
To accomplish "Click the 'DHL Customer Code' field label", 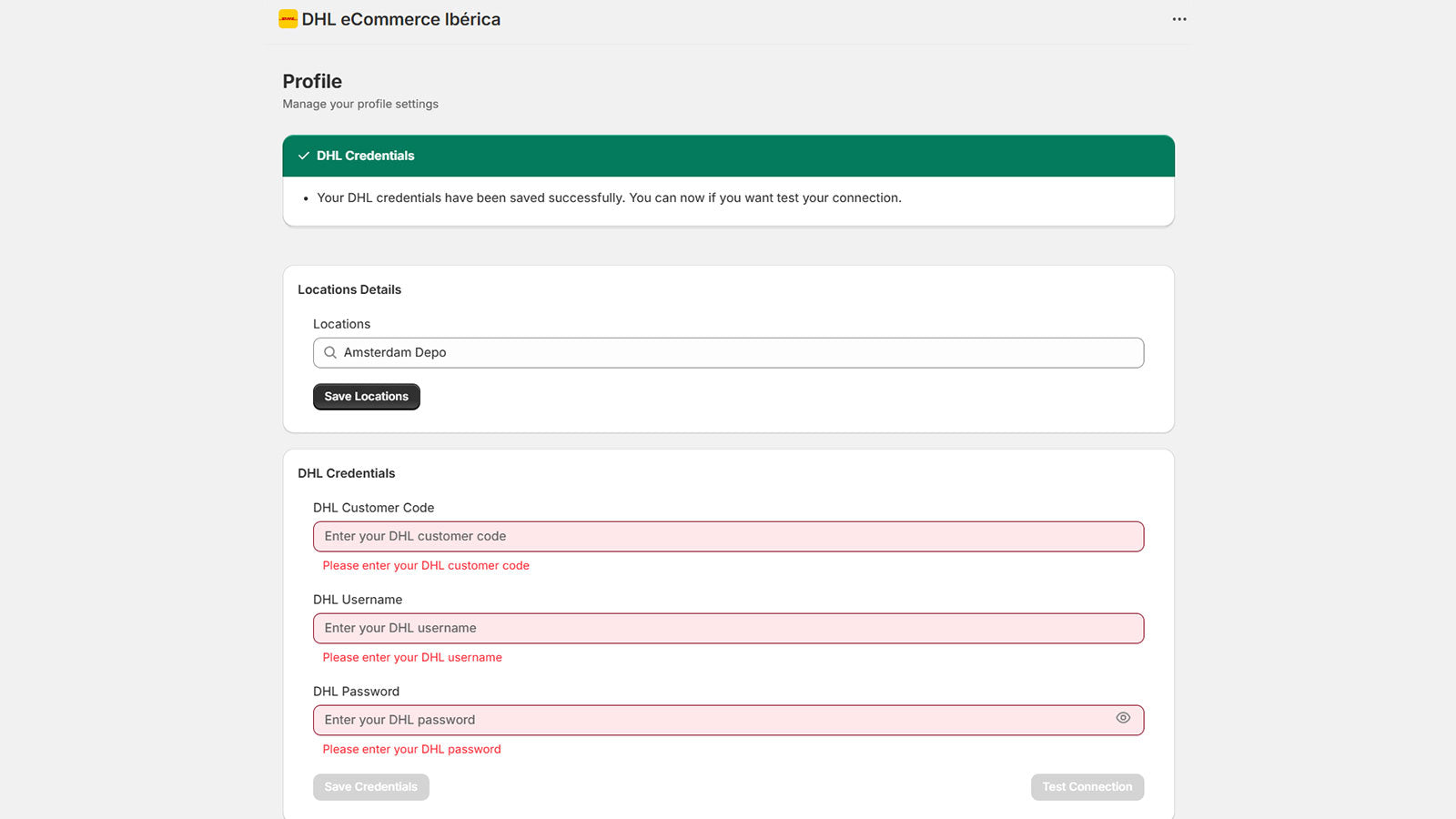I will (x=373, y=508).
